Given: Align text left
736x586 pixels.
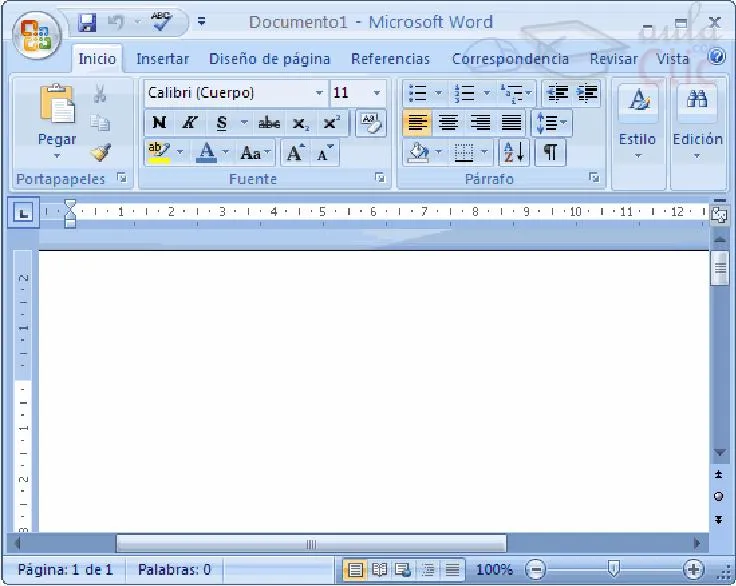Looking at the screenshot, I should tap(417, 123).
